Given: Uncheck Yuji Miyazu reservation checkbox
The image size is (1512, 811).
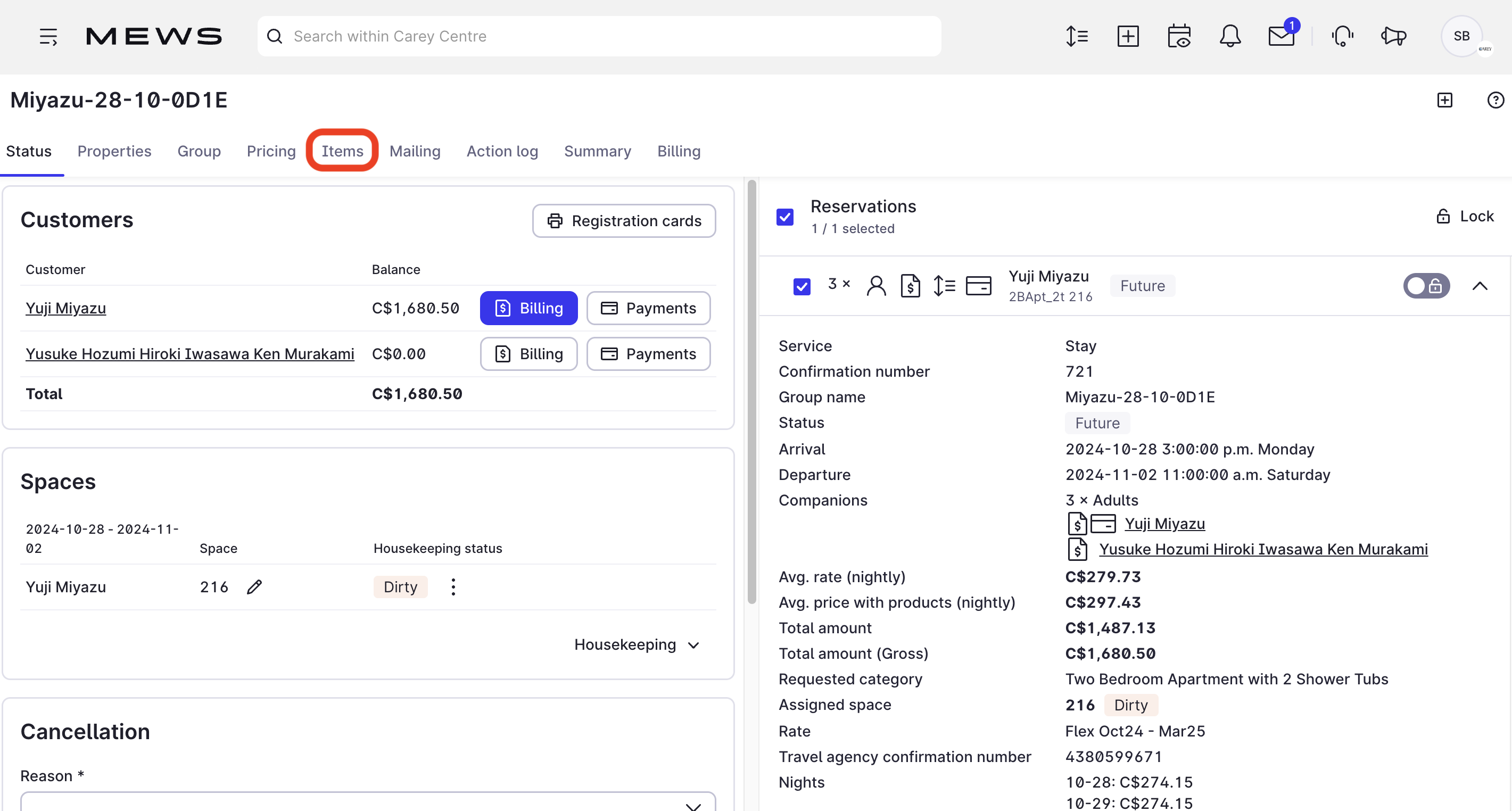Looking at the screenshot, I should (x=802, y=286).
